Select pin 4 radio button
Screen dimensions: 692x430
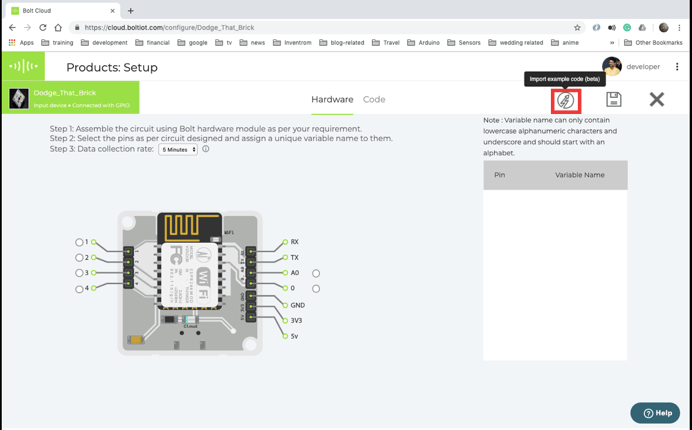tap(79, 289)
